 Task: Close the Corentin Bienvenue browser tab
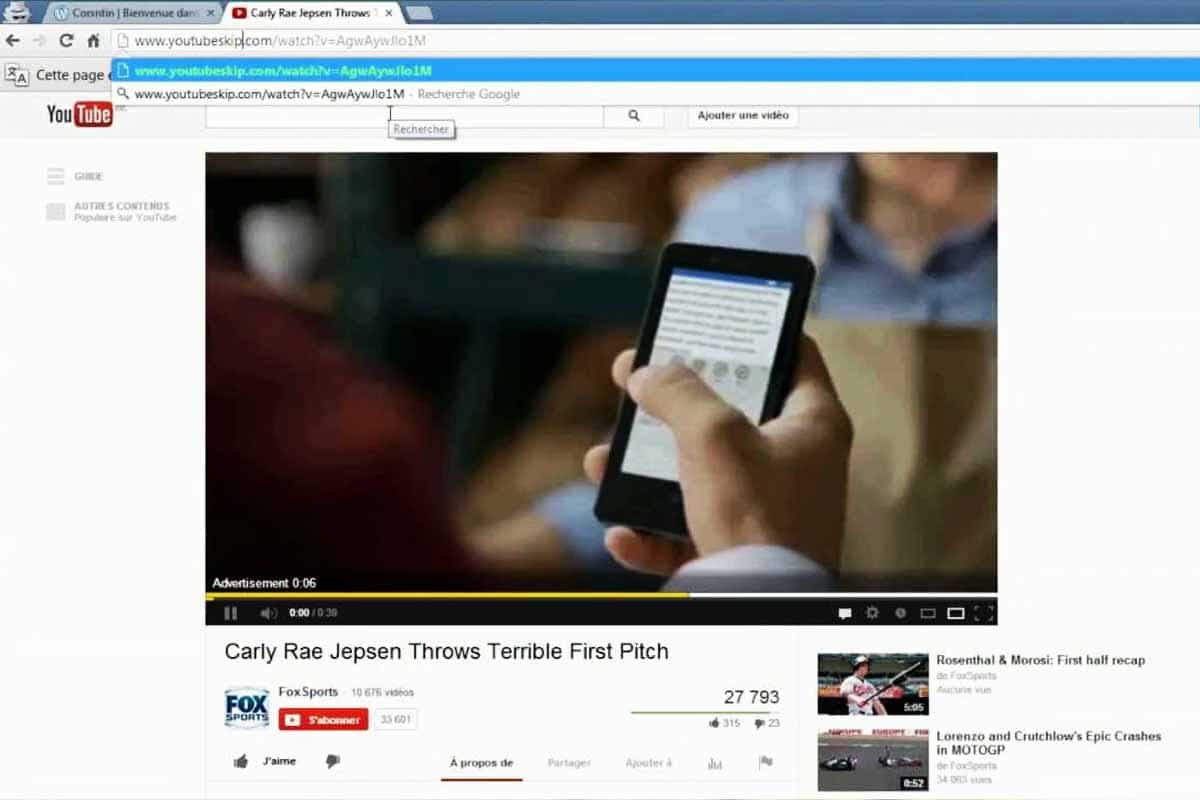click(x=210, y=13)
